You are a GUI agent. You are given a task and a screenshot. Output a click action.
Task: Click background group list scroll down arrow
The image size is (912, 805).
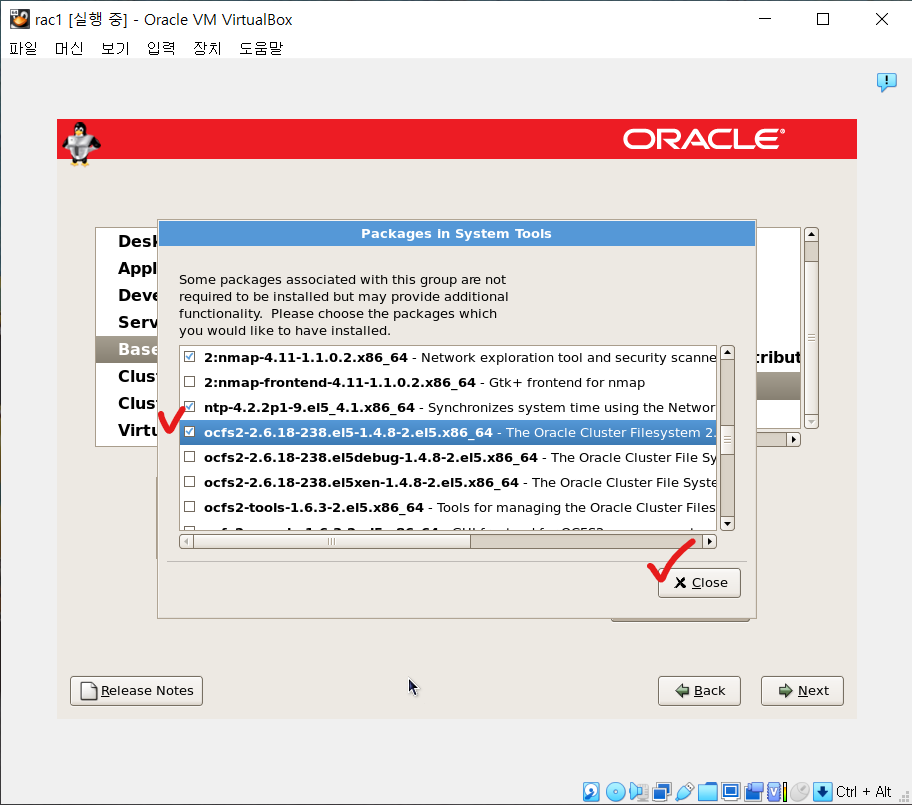pos(811,422)
